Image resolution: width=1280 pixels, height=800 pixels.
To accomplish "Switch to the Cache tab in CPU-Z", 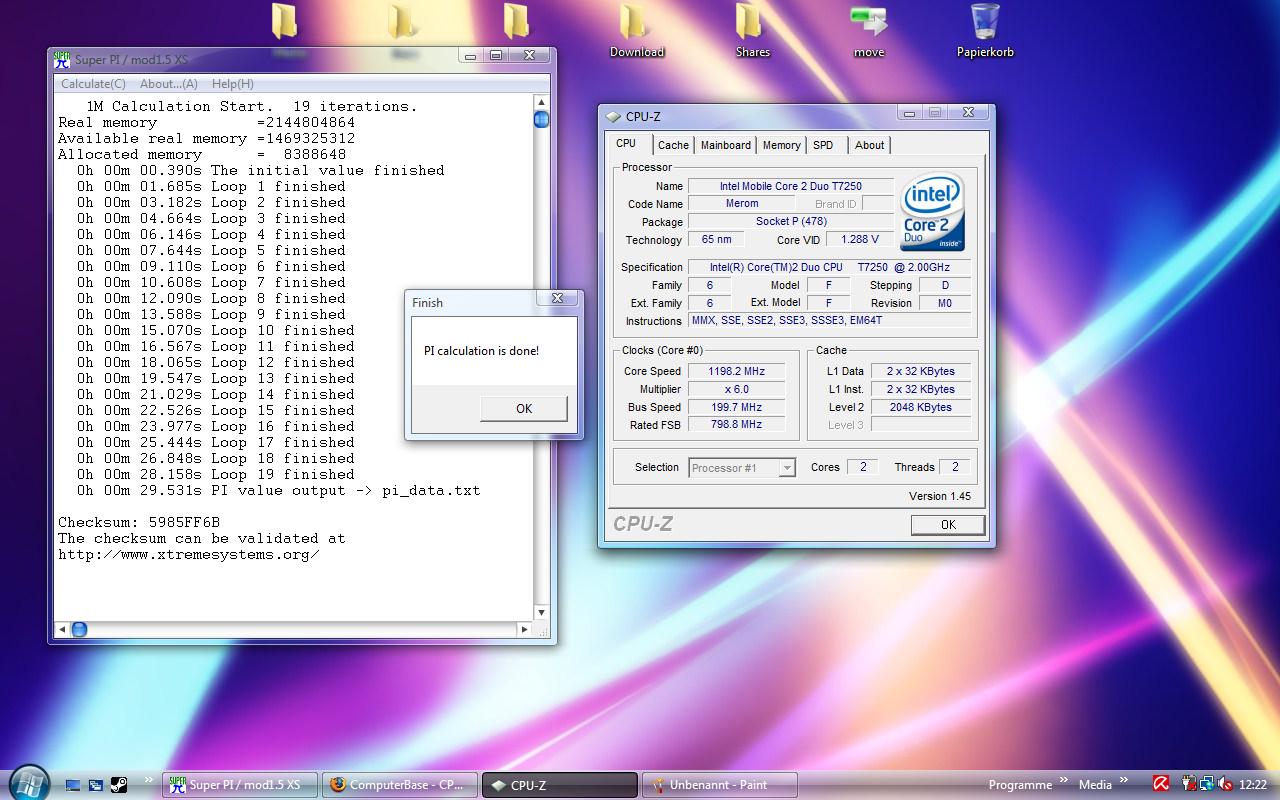I will [x=673, y=145].
